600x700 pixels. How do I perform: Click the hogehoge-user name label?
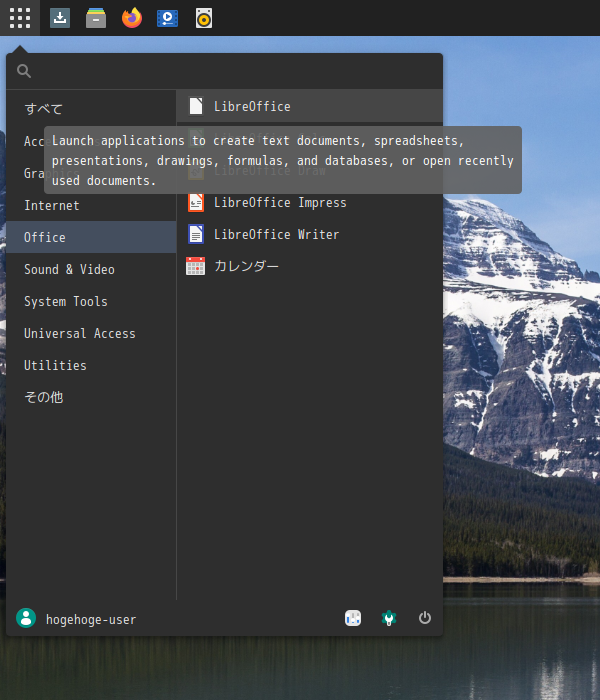point(91,619)
